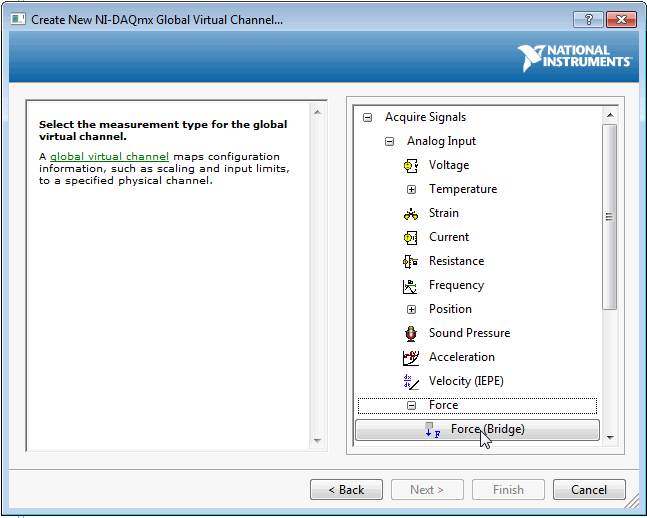Click the Resistance measurement icon
647x518 pixels.
410,261
